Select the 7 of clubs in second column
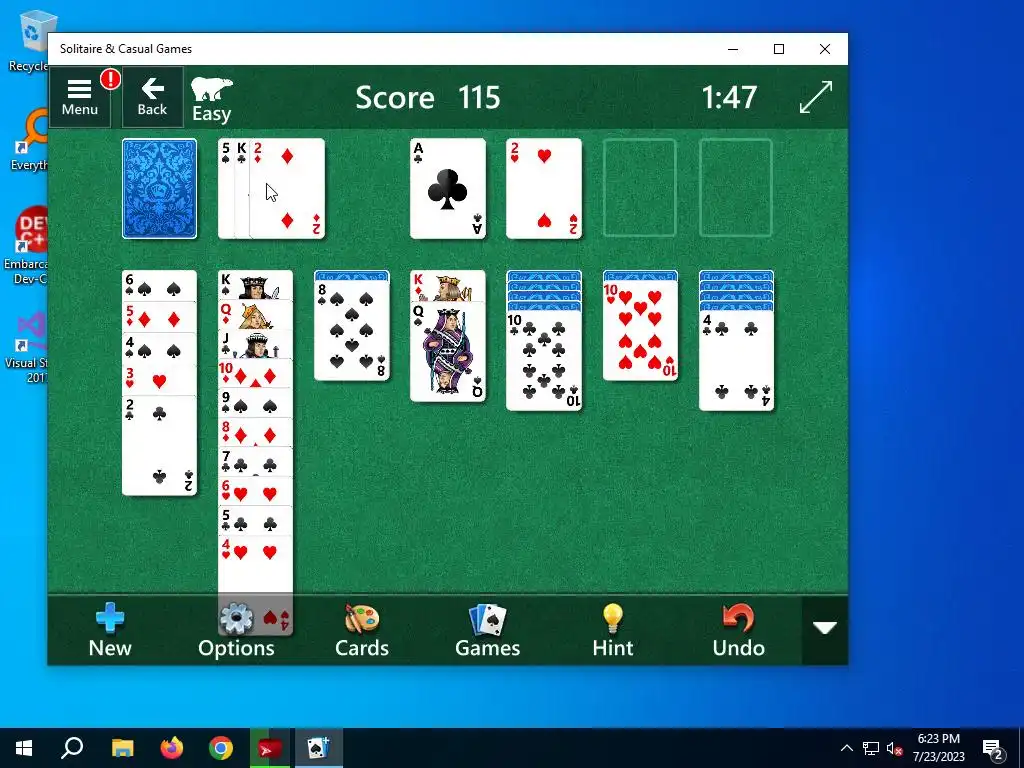This screenshot has width=1024, height=768. click(255, 462)
